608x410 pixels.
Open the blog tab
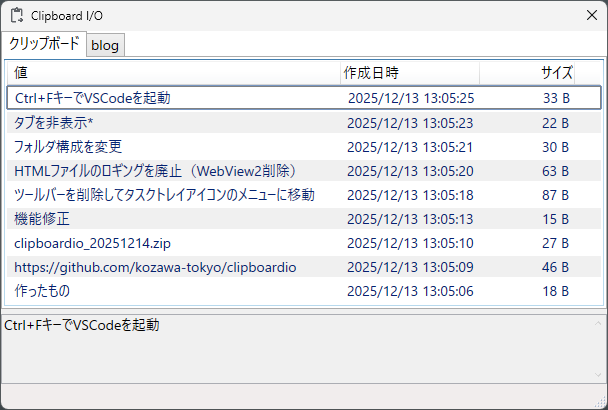coord(105,45)
